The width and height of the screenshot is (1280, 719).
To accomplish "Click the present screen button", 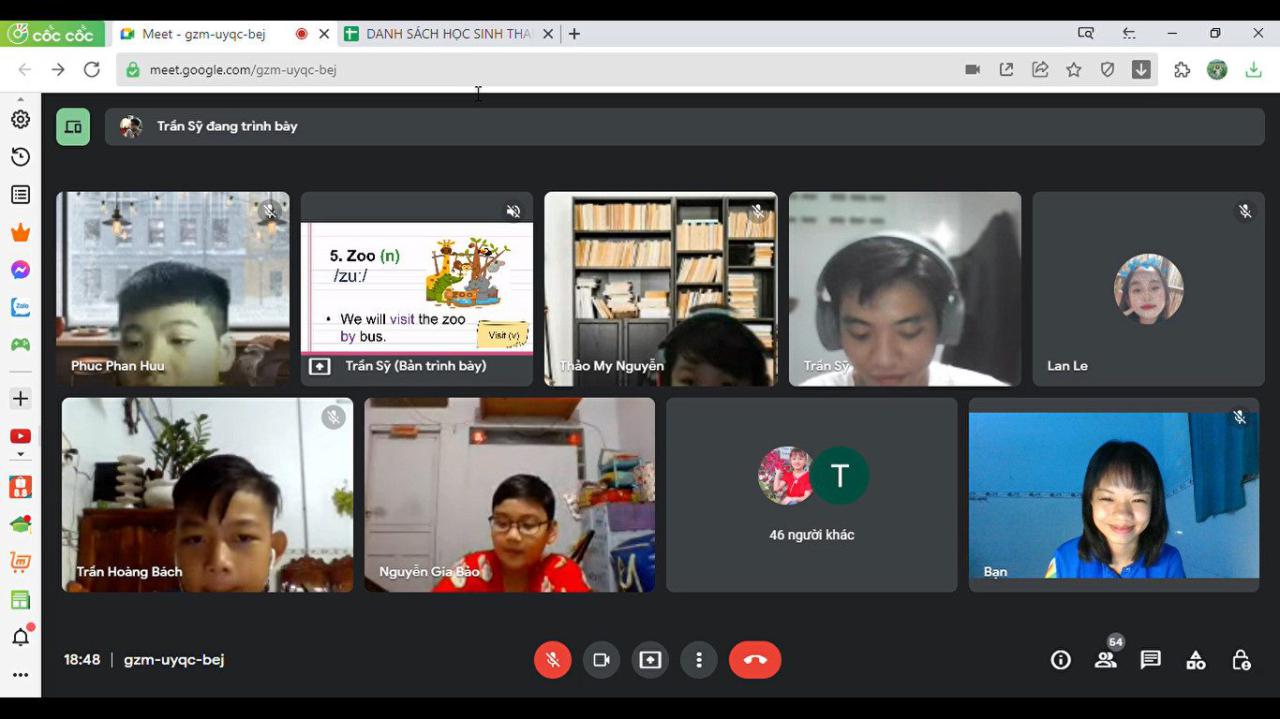I will pyautogui.click(x=650, y=660).
